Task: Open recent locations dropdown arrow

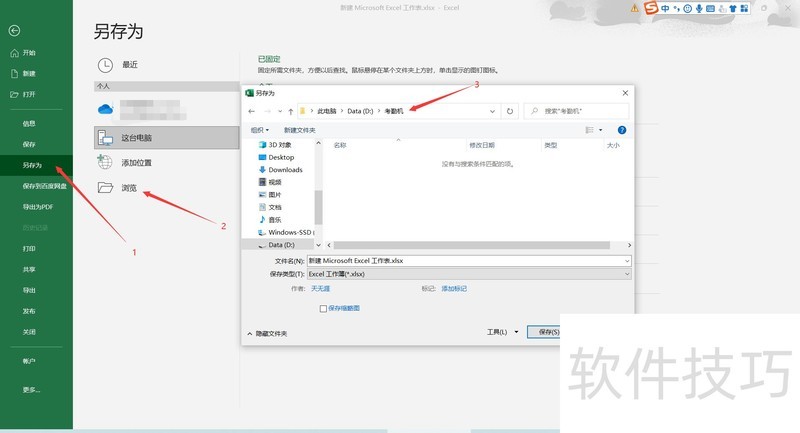Action: [x=280, y=111]
